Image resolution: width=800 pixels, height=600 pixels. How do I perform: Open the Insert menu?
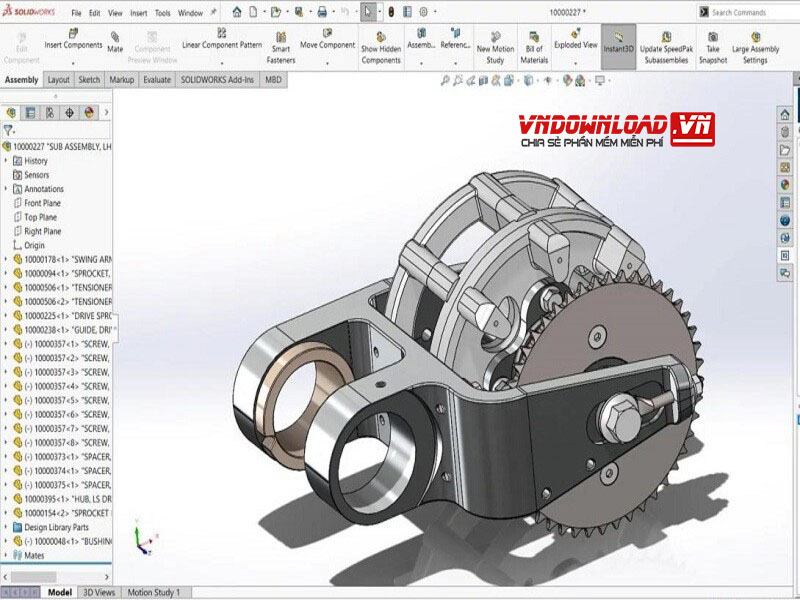(138, 13)
